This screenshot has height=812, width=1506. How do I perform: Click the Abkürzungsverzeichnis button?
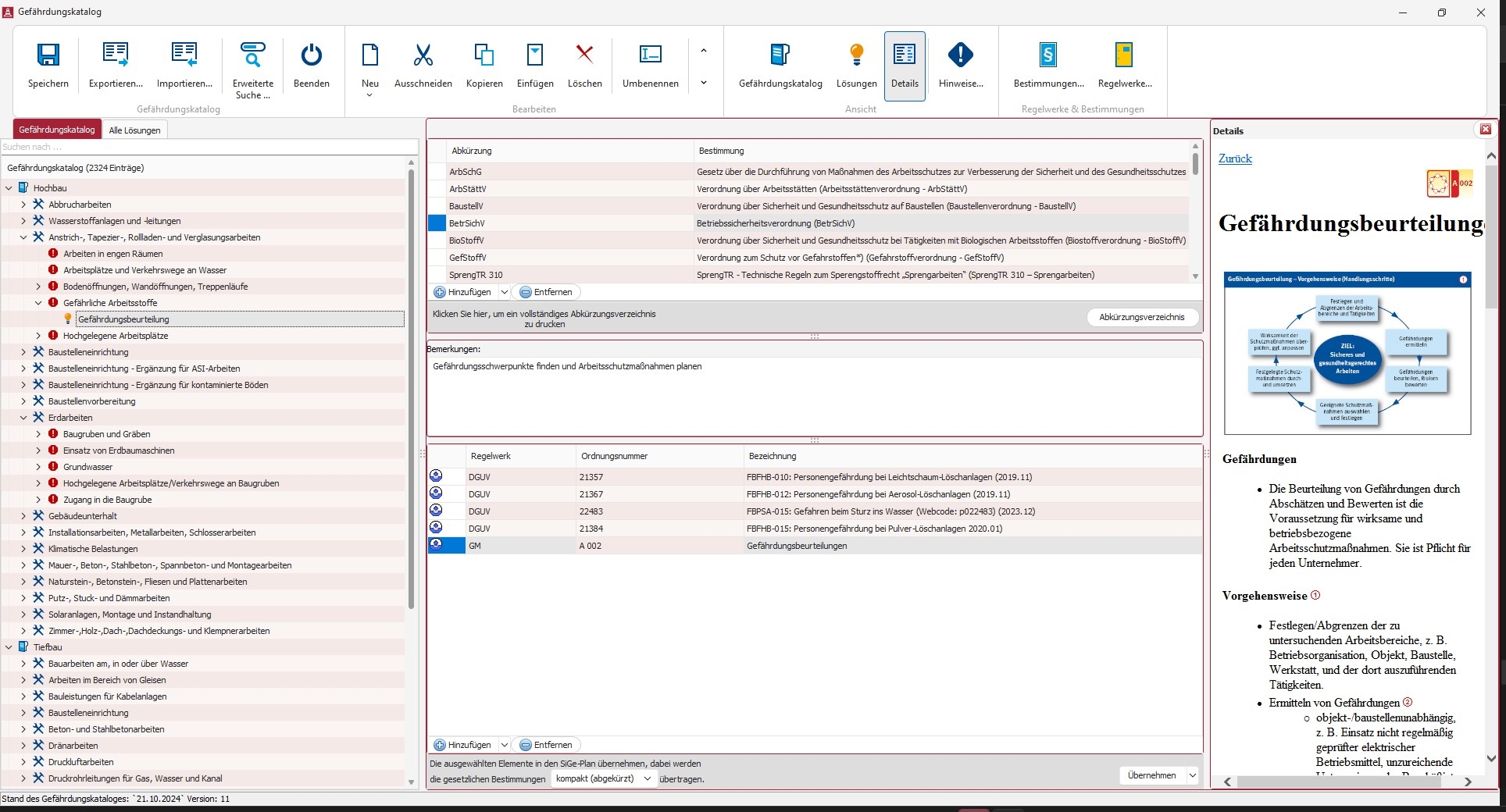1142,317
